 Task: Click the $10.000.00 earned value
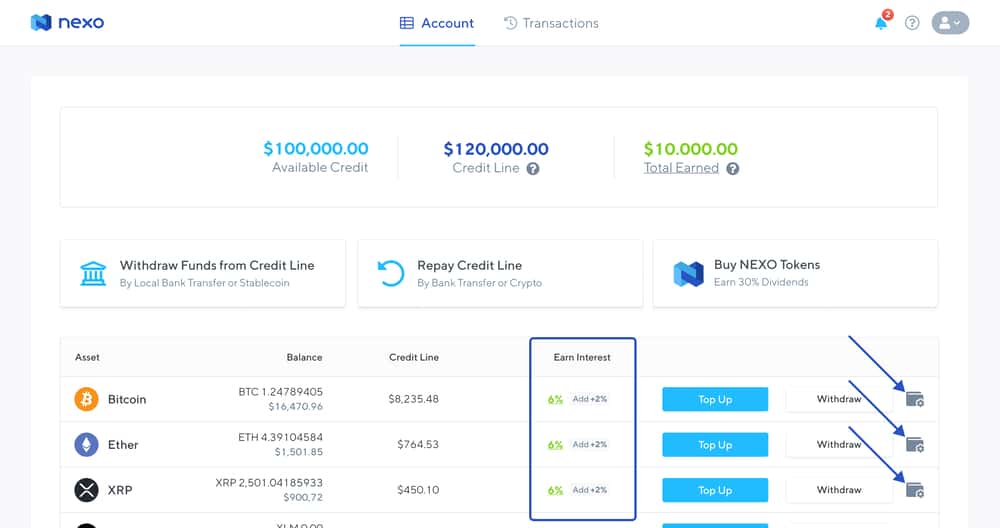click(691, 149)
